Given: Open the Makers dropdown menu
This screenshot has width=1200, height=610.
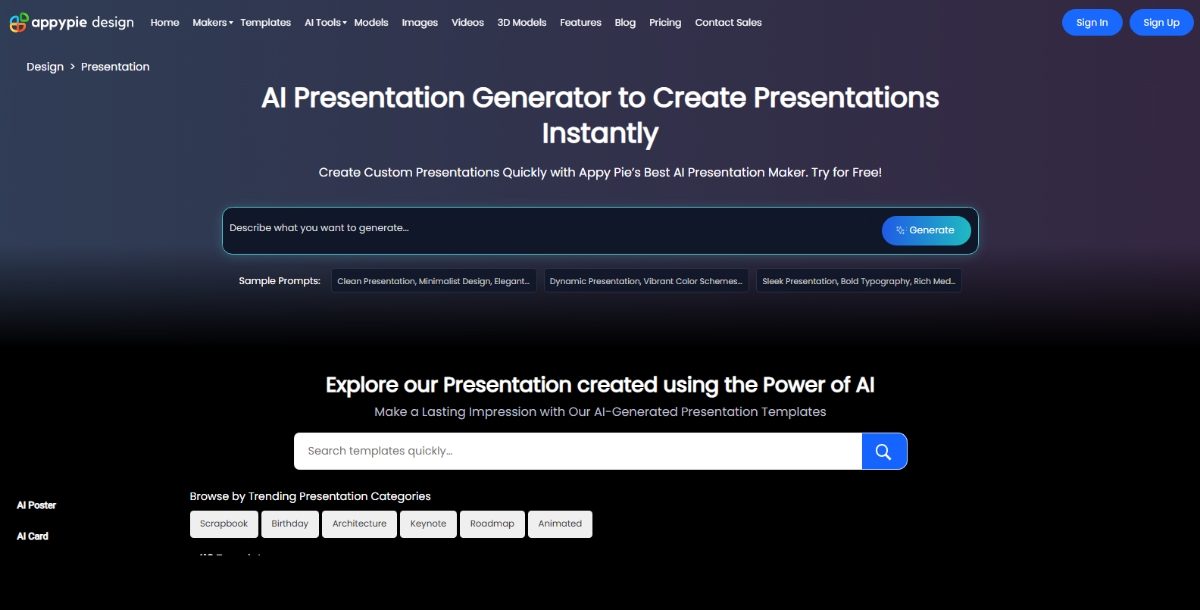Looking at the screenshot, I should pyautogui.click(x=211, y=22).
